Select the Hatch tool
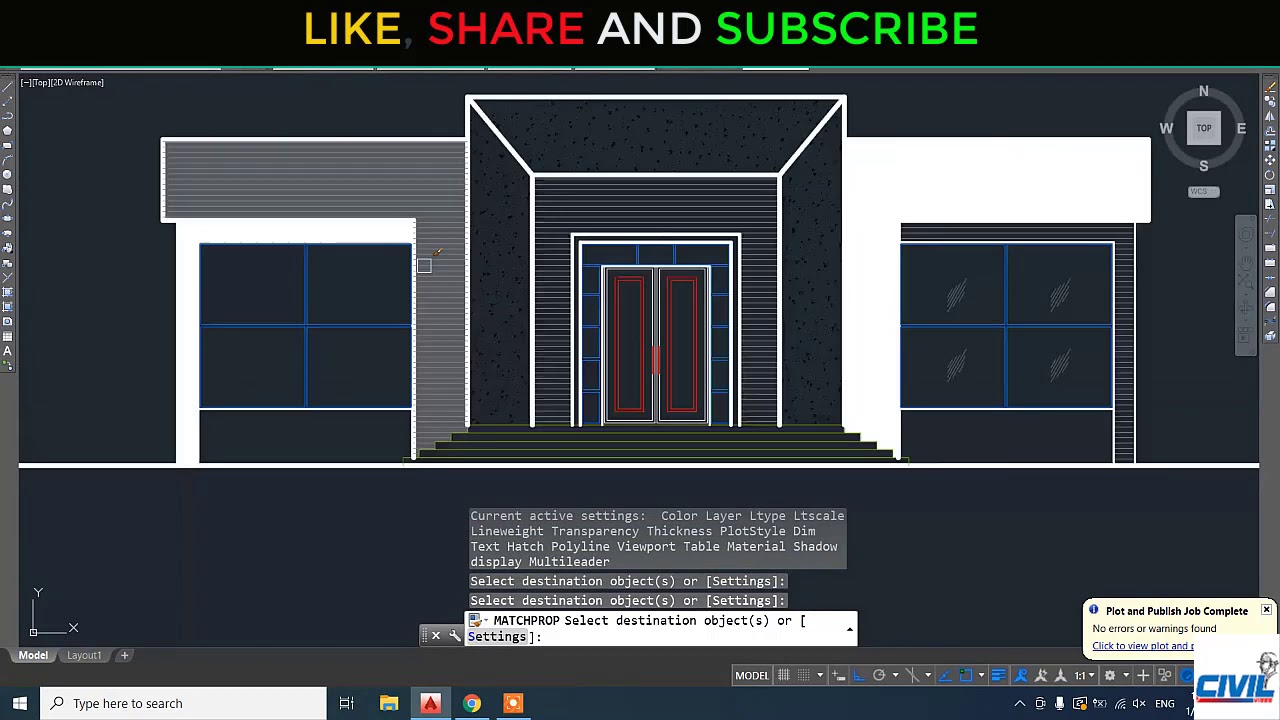The height and width of the screenshot is (720, 1280). click(8, 292)
